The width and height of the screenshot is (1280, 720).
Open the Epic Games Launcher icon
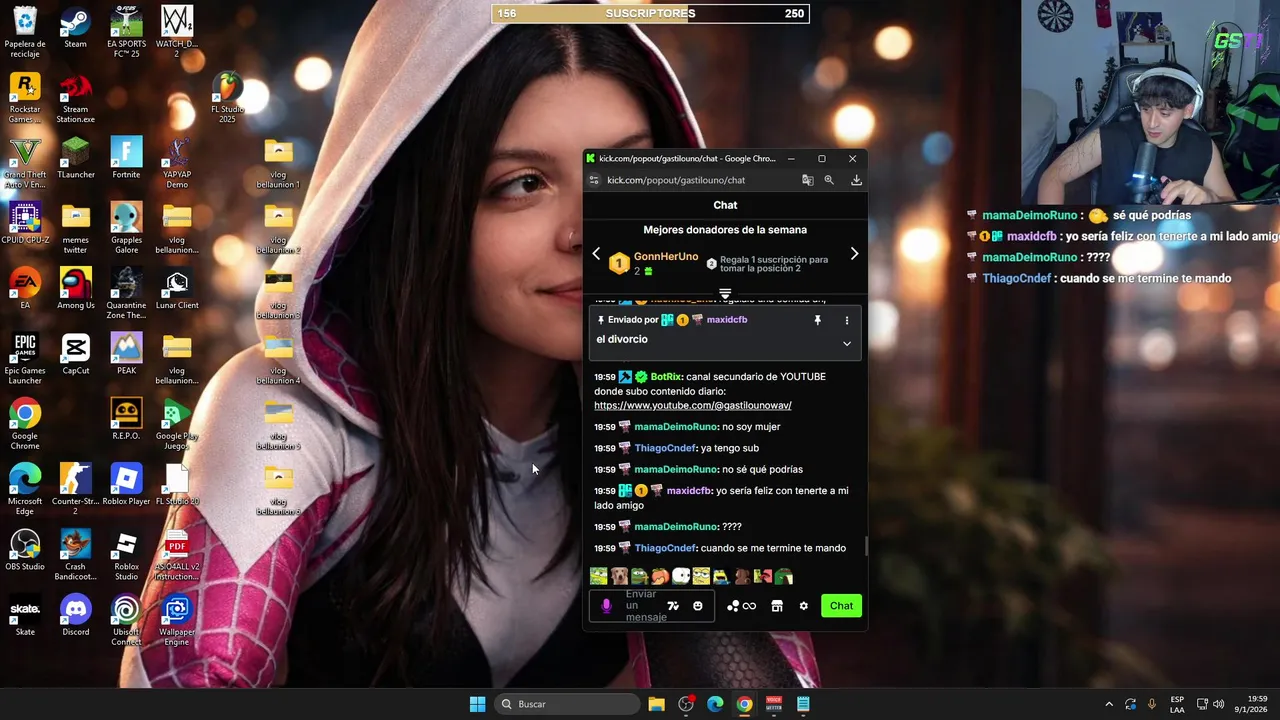(x=25, y=359)
